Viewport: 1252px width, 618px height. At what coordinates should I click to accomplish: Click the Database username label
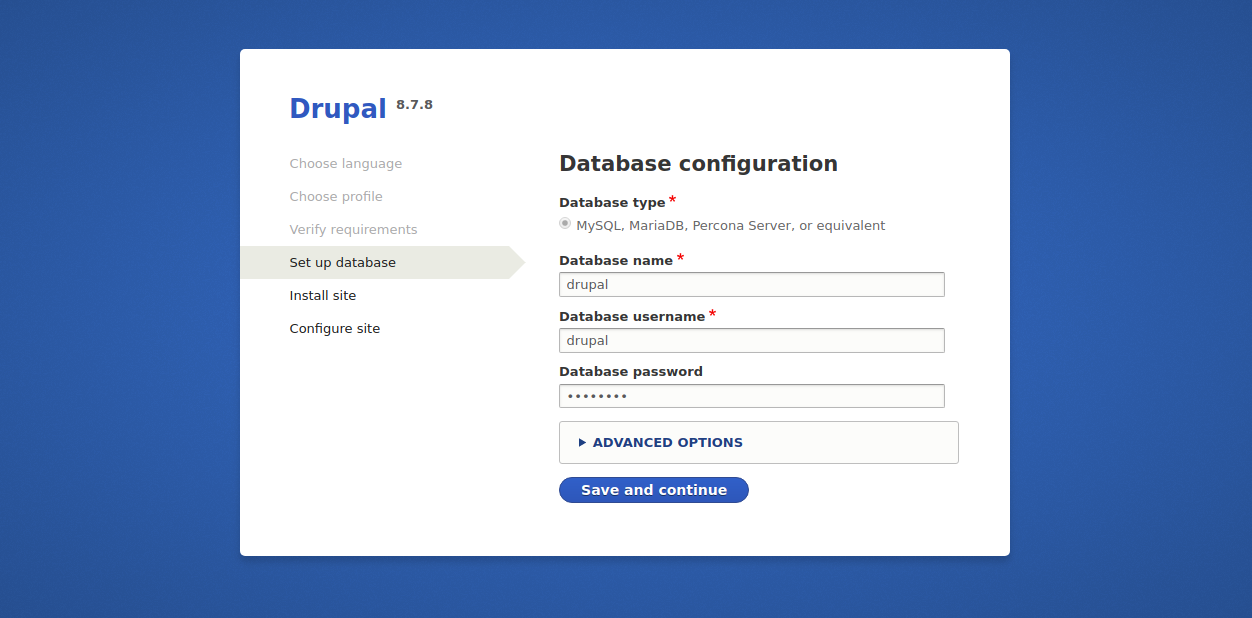632,316
